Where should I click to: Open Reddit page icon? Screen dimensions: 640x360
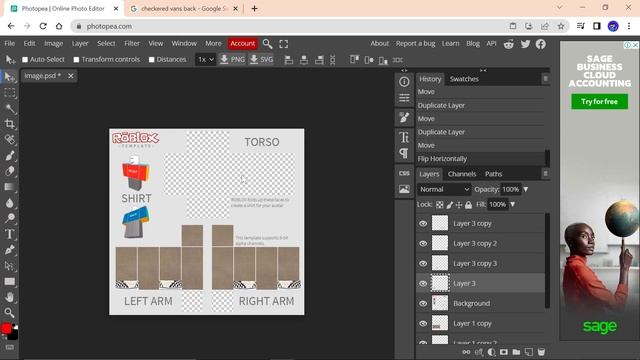(x=509, y=44)
